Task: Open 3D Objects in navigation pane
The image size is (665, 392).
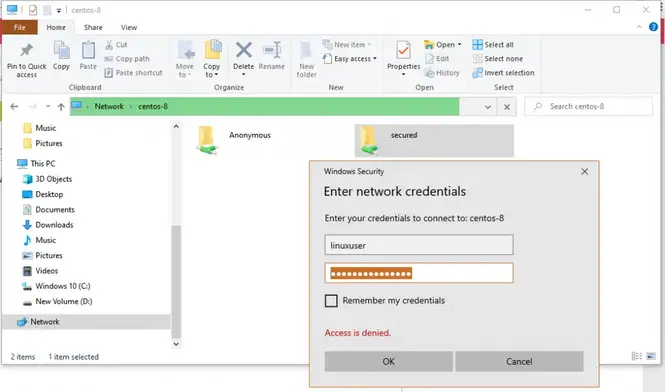Action: pyautogui.click(x=47, y=179)
